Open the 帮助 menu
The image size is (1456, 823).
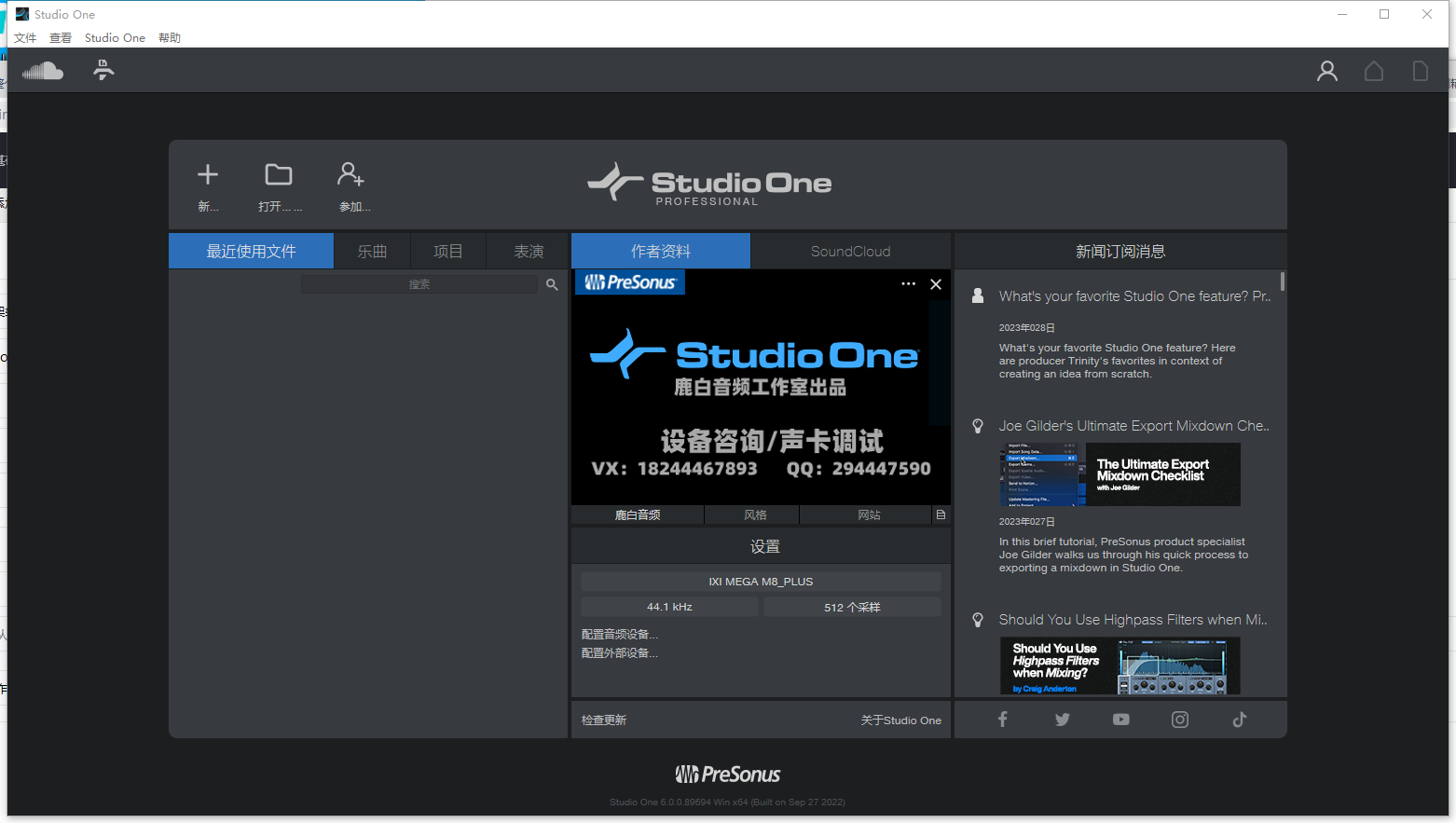click(x=170, y=38)
